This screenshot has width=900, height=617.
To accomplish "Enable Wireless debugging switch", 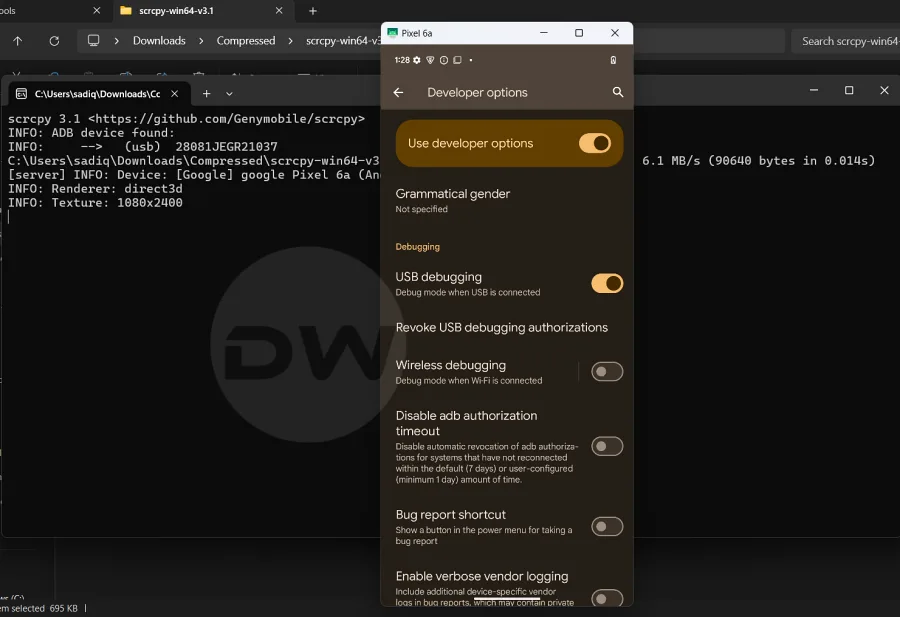I will [607, 372].
